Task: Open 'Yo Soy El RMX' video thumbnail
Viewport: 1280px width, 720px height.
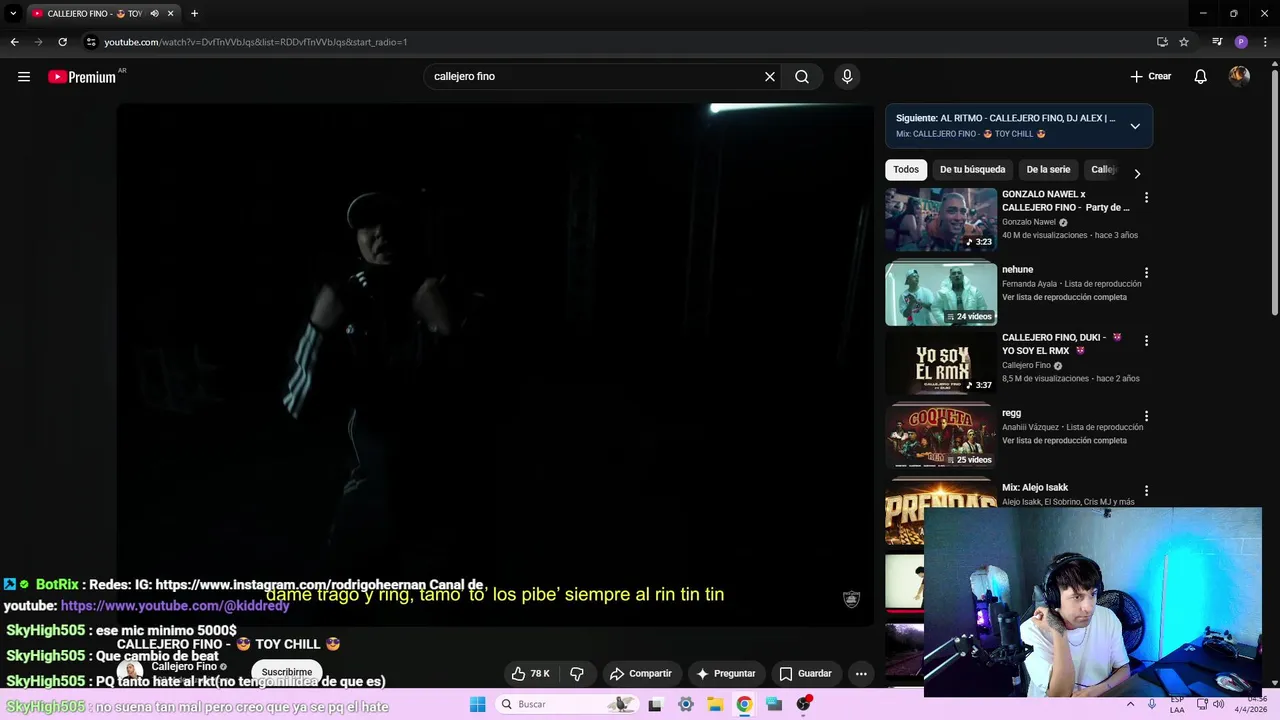Action: [941, 365]
